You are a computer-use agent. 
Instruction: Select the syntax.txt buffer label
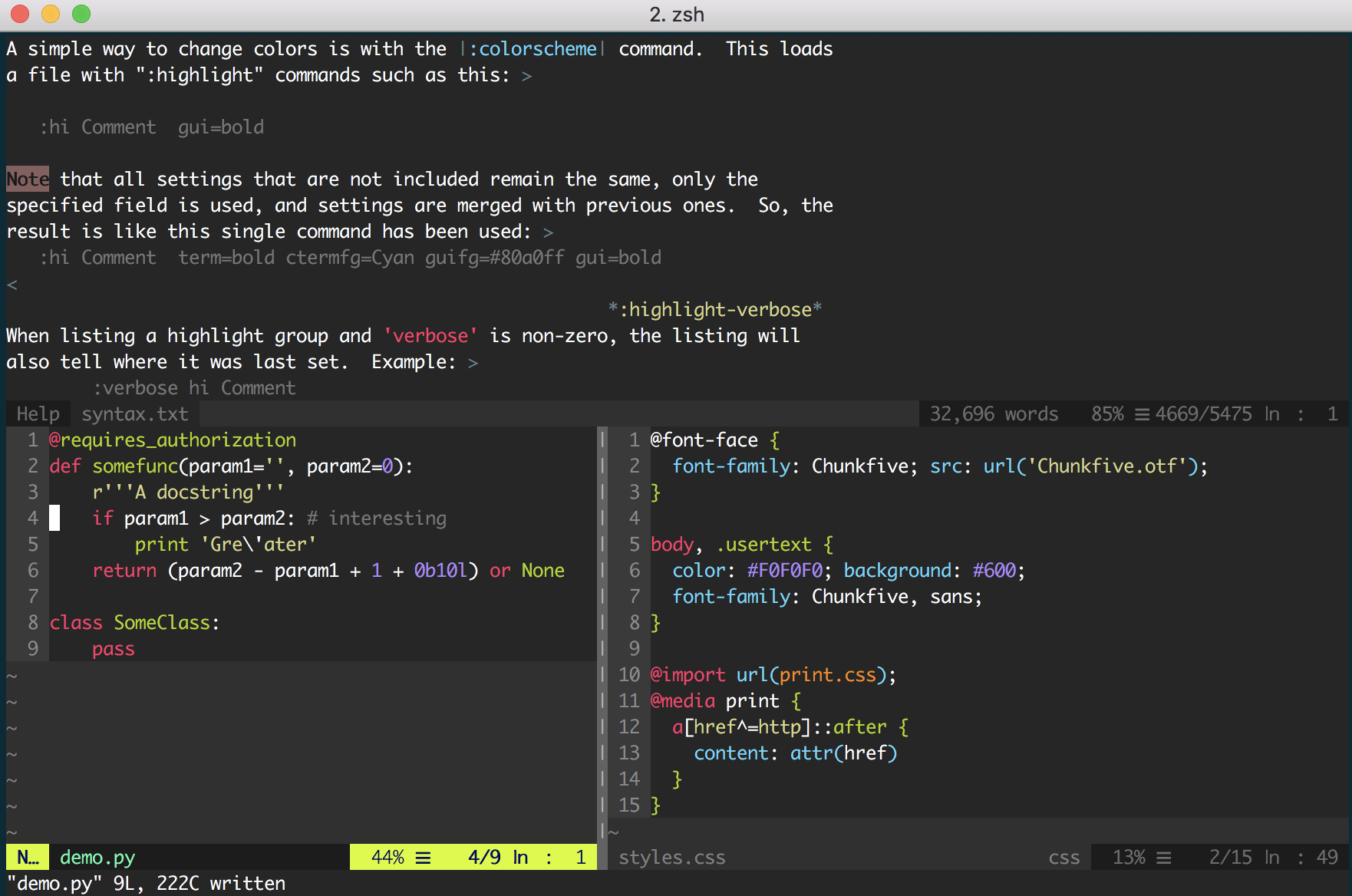pos(134,413)
